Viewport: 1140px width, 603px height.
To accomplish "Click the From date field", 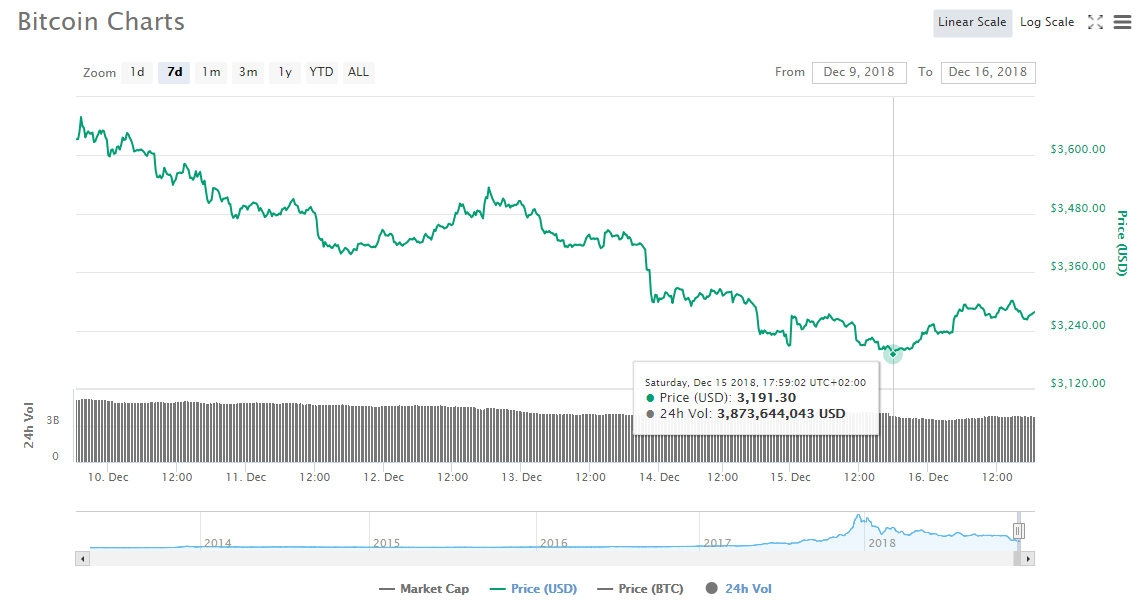I will 859,72.
